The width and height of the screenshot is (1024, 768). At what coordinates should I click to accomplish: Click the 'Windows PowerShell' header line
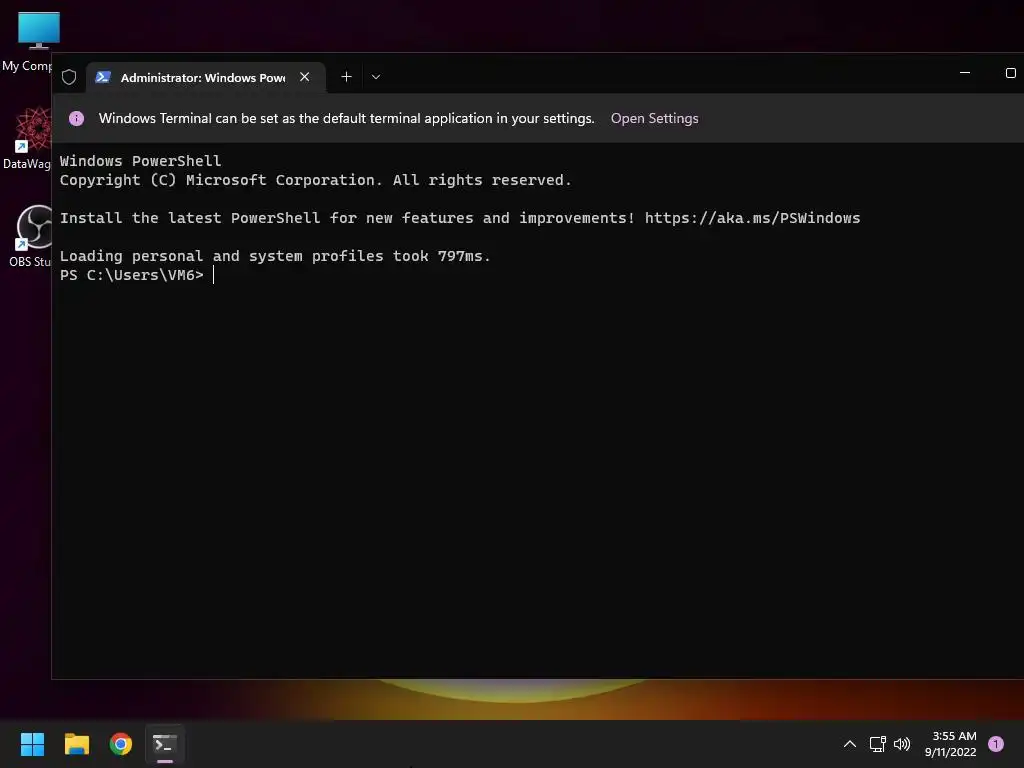(140, 161)
